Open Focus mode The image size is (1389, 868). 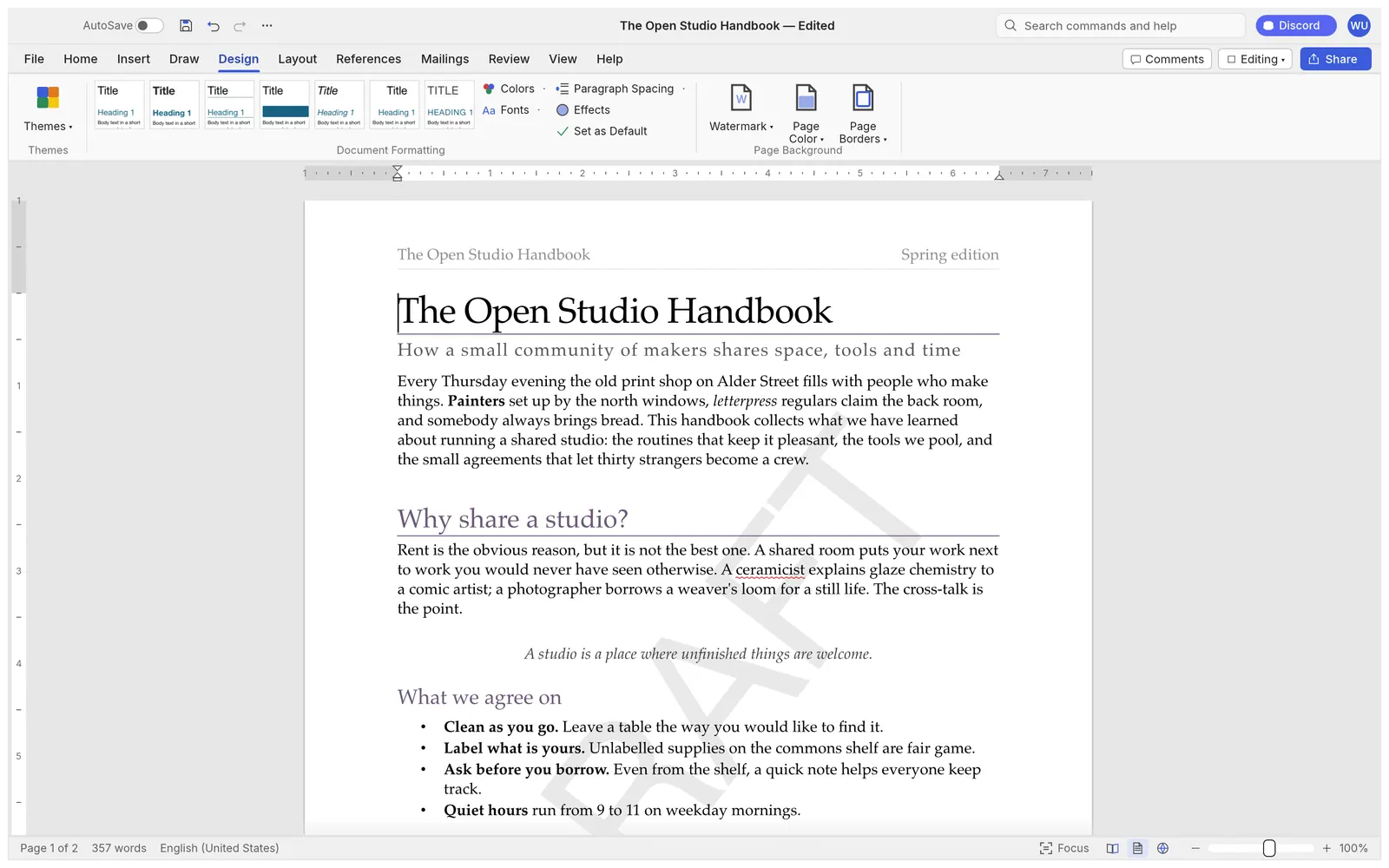click(x=1064, y=848)
